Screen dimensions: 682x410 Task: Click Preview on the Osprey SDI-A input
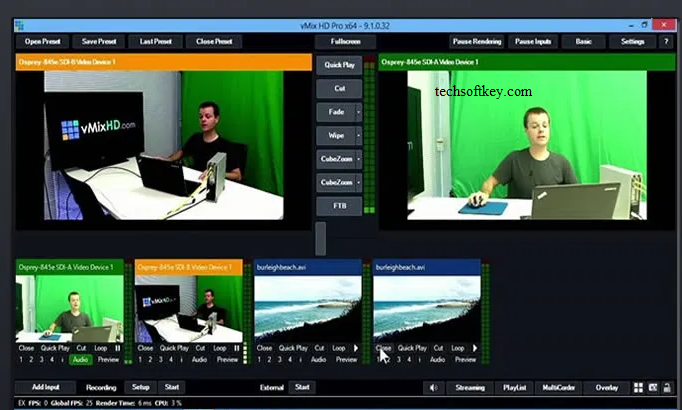pos(108,360)
